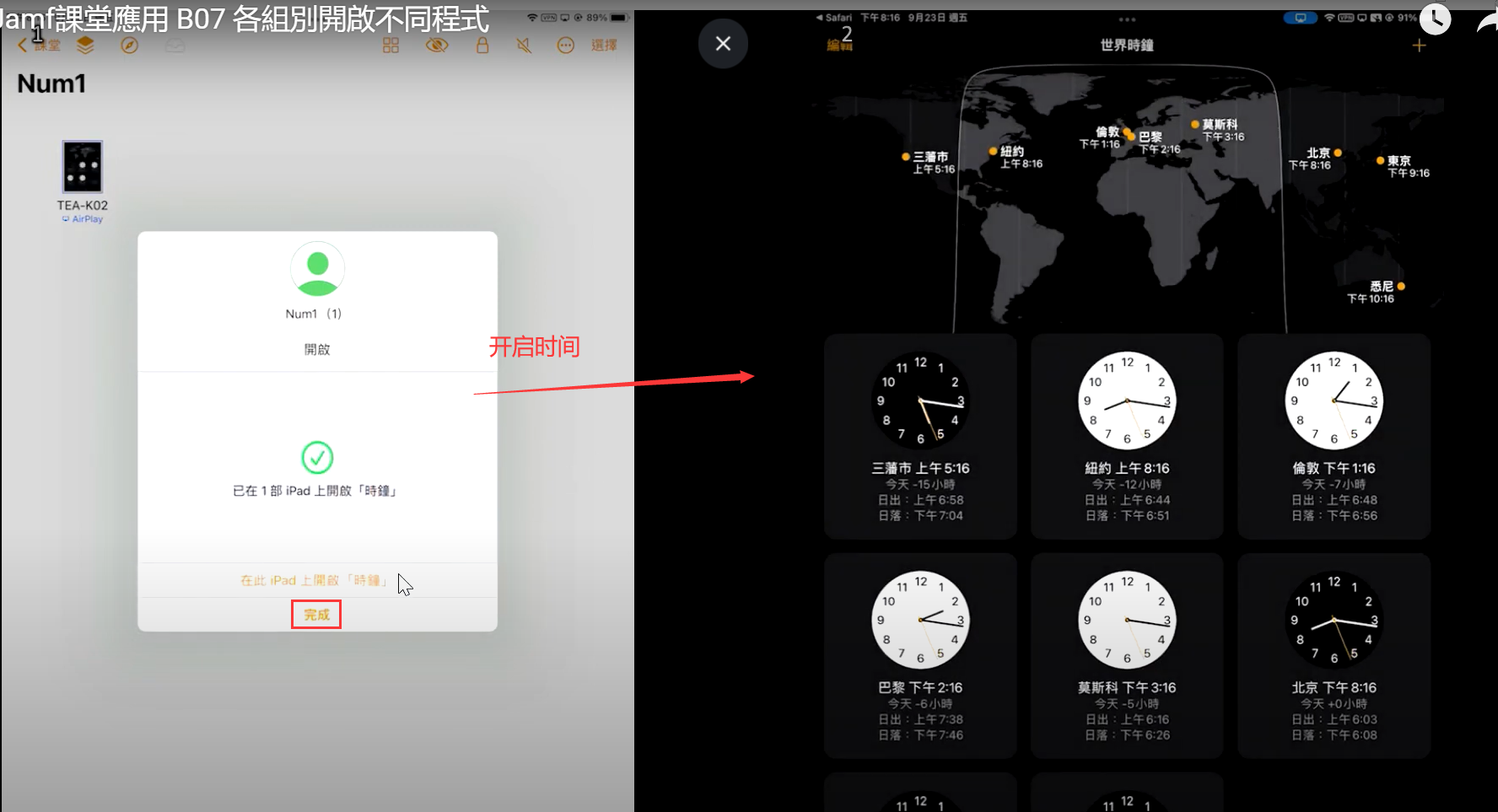This screenshot has width=1498, height=812.
Task: Click the blue screen mirroring indicator
Action: click(x=1300, y=18)
